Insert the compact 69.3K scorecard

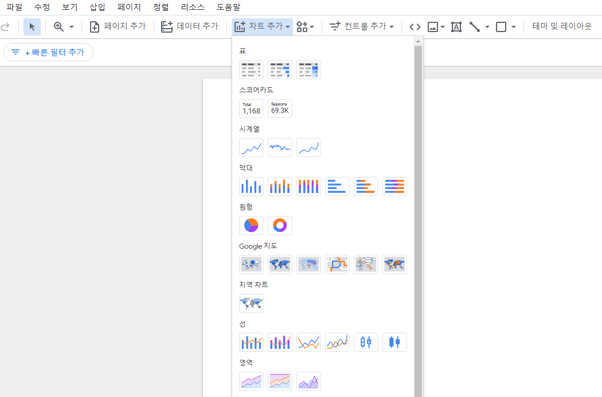280,109
